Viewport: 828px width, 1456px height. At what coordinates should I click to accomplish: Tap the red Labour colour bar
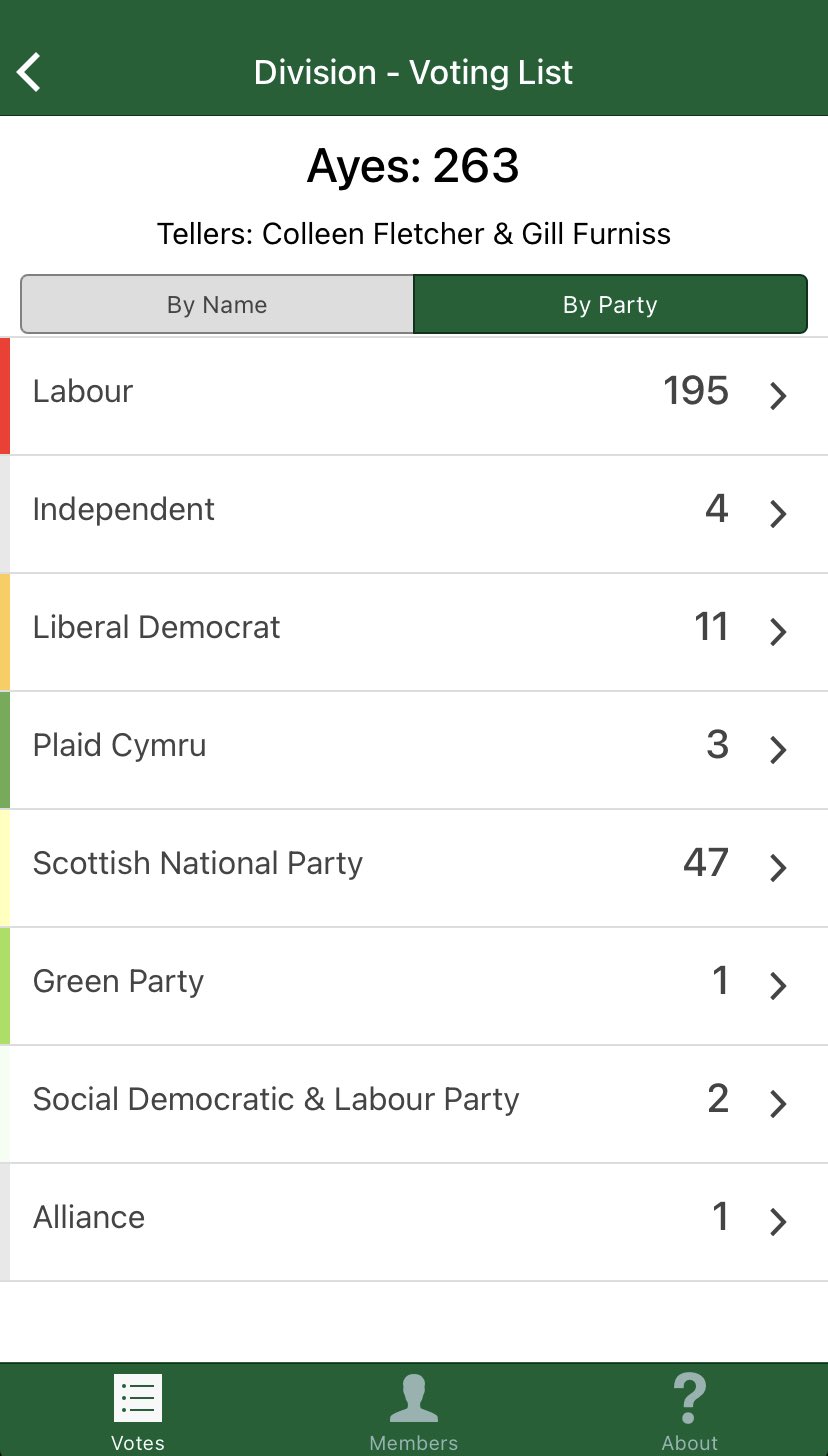(5, 396)
